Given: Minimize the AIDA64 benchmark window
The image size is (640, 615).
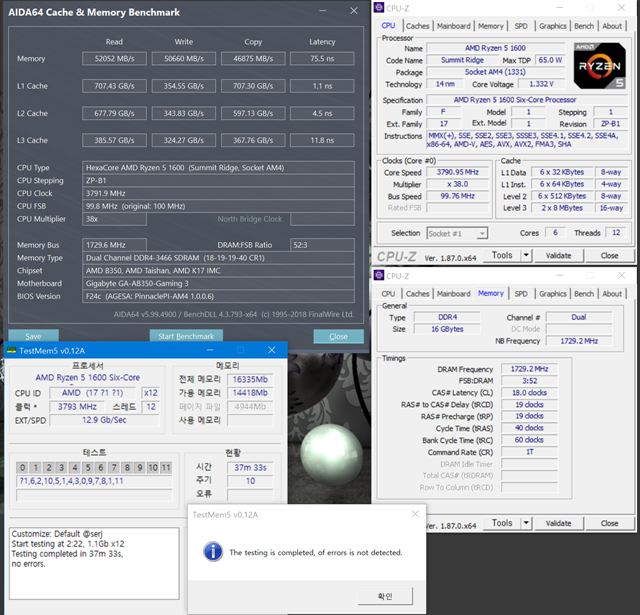Looking at the screenshot, I should click(322, 11).
